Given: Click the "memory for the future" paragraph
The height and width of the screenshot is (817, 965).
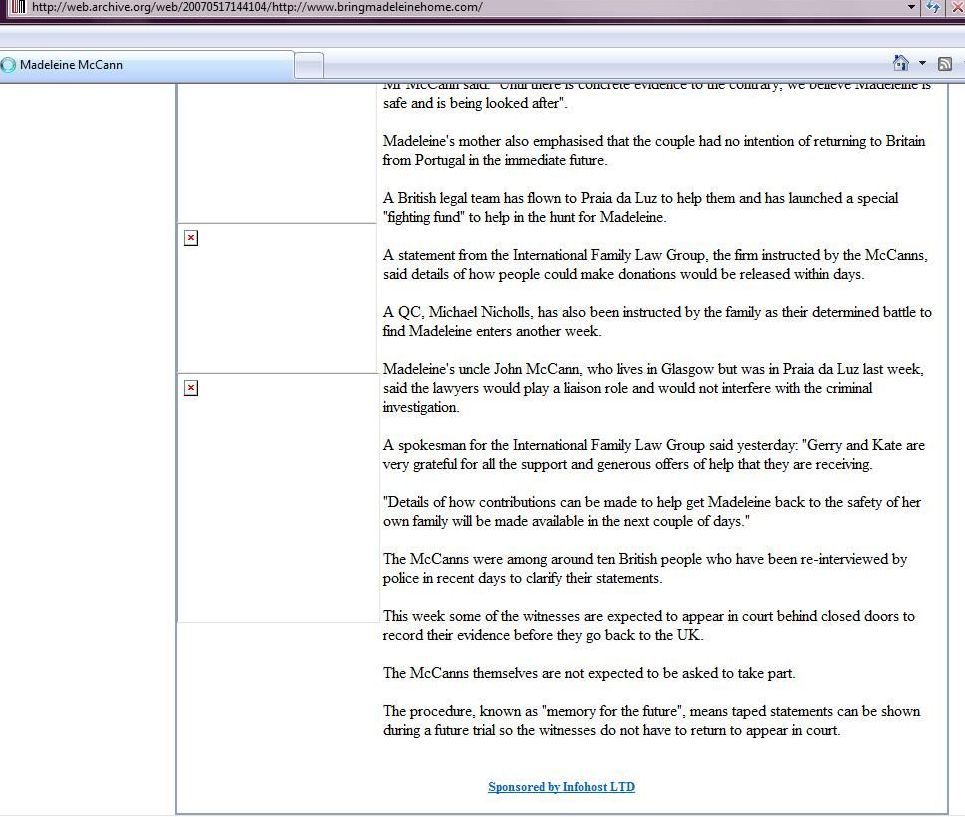Looking at the screenshot, I should 651,721.
